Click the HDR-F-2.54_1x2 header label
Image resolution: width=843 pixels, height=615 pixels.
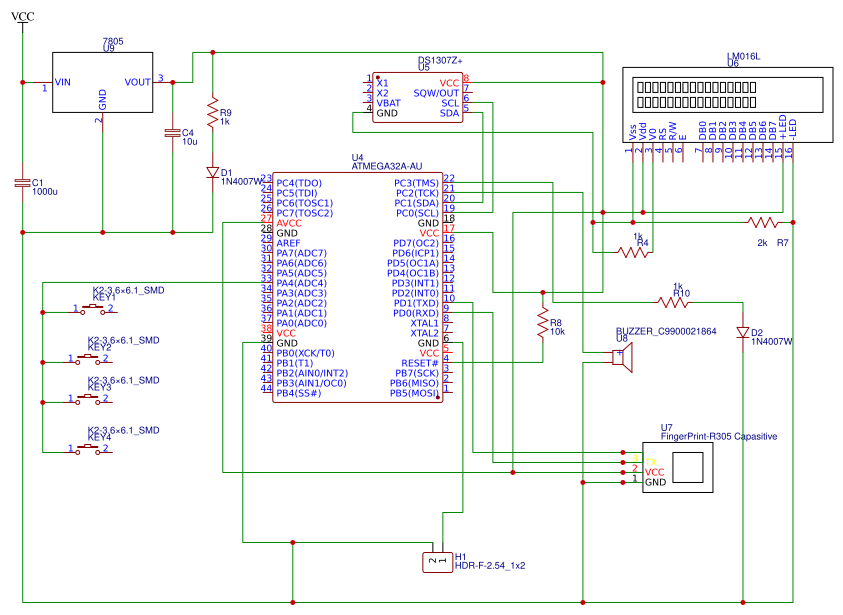tap(490, 566)
